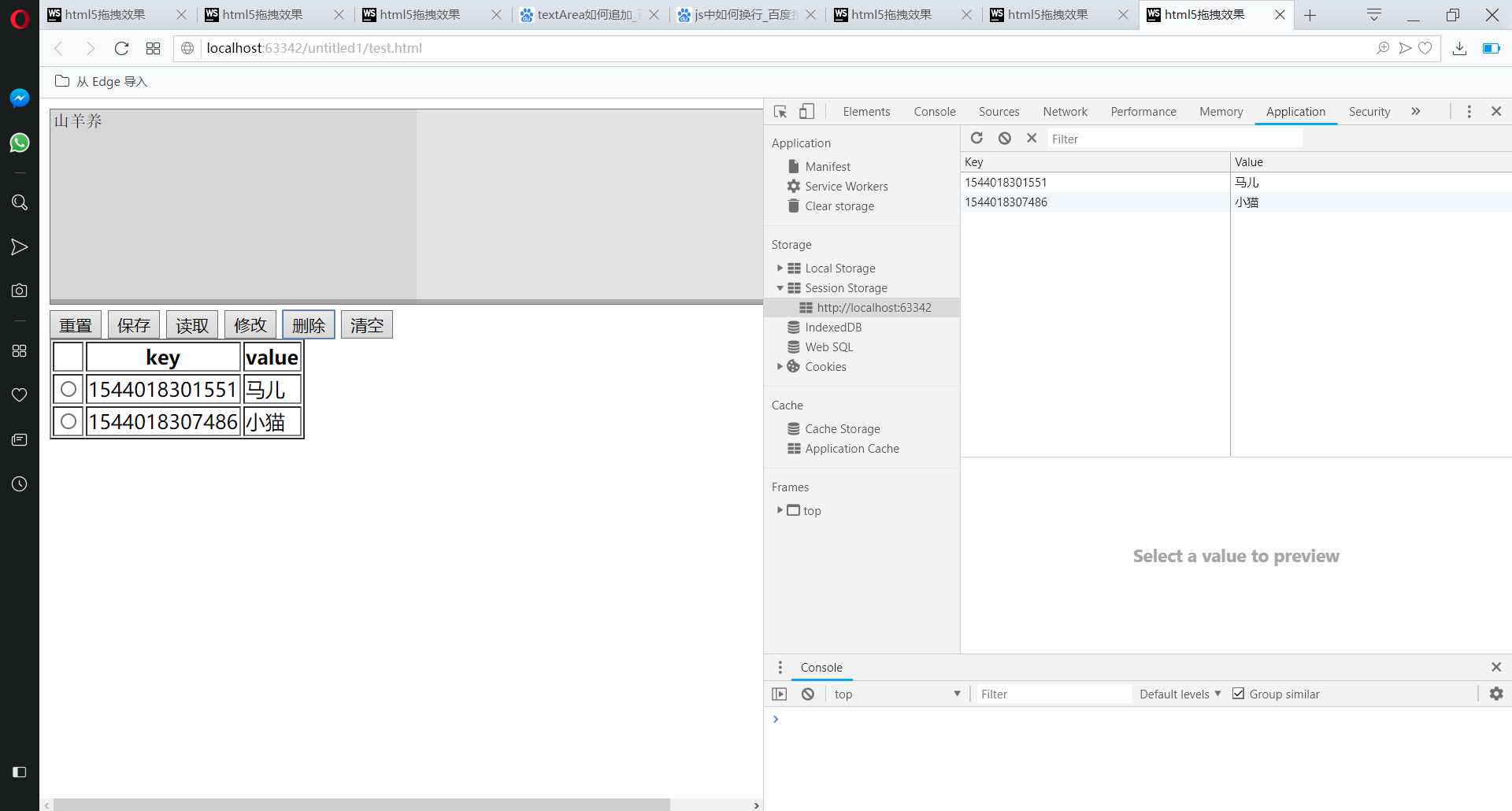Delete the selected storage entry
1512x811 pixels.
(1032, 139)
